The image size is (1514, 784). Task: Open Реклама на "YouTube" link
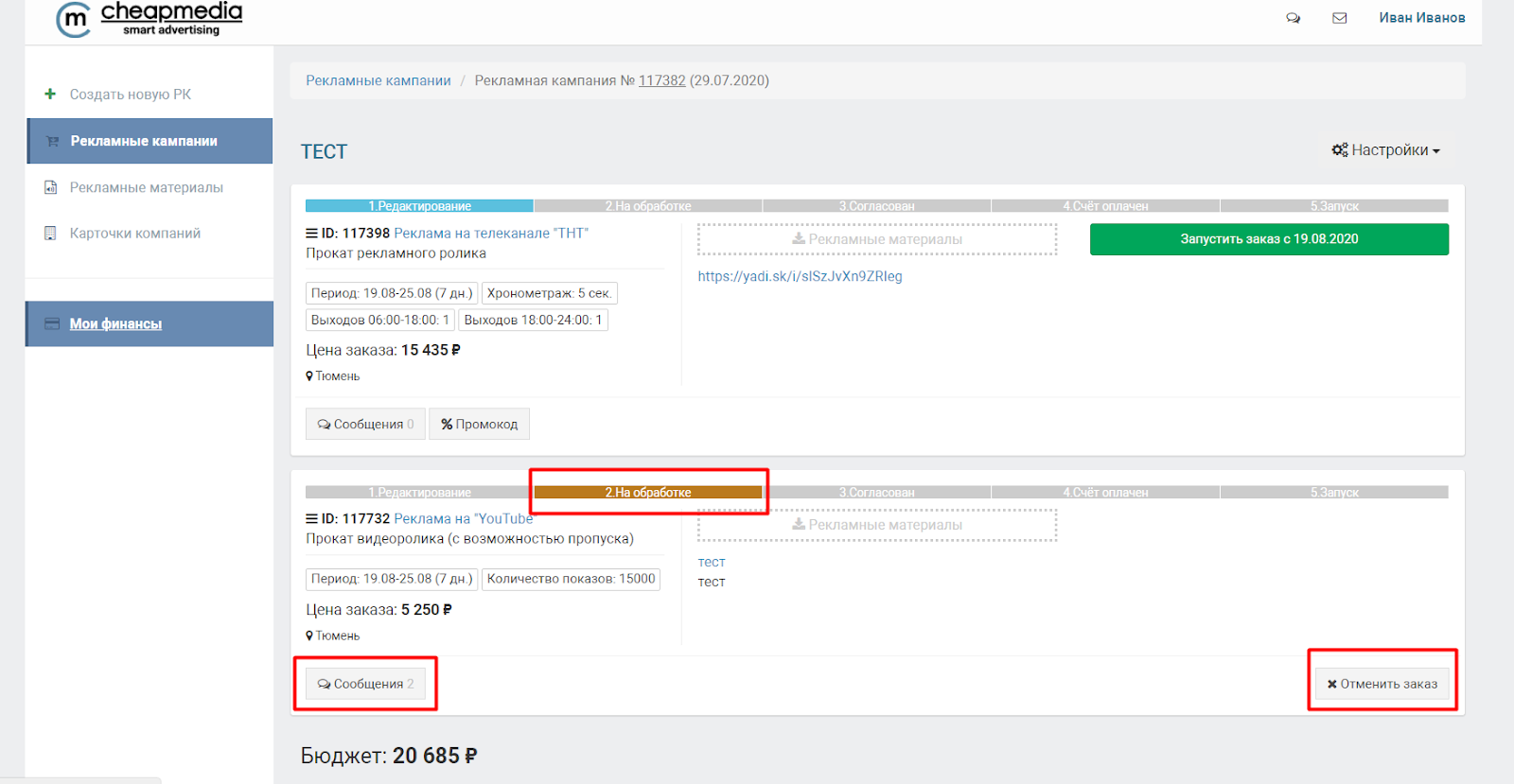(464, 518)
